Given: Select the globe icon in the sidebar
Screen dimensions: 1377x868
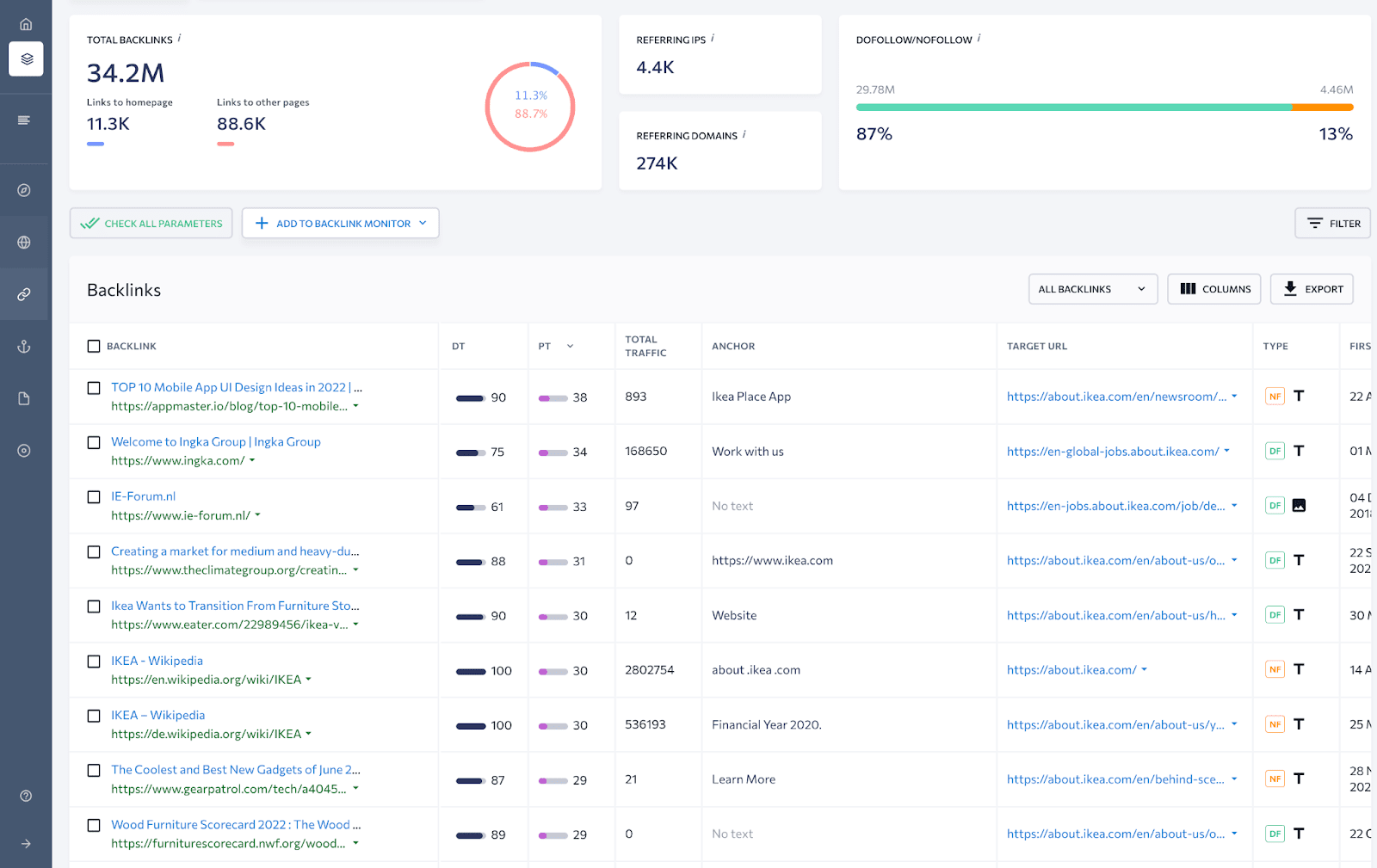Looking at the screenshot, I should coord(25,242).
